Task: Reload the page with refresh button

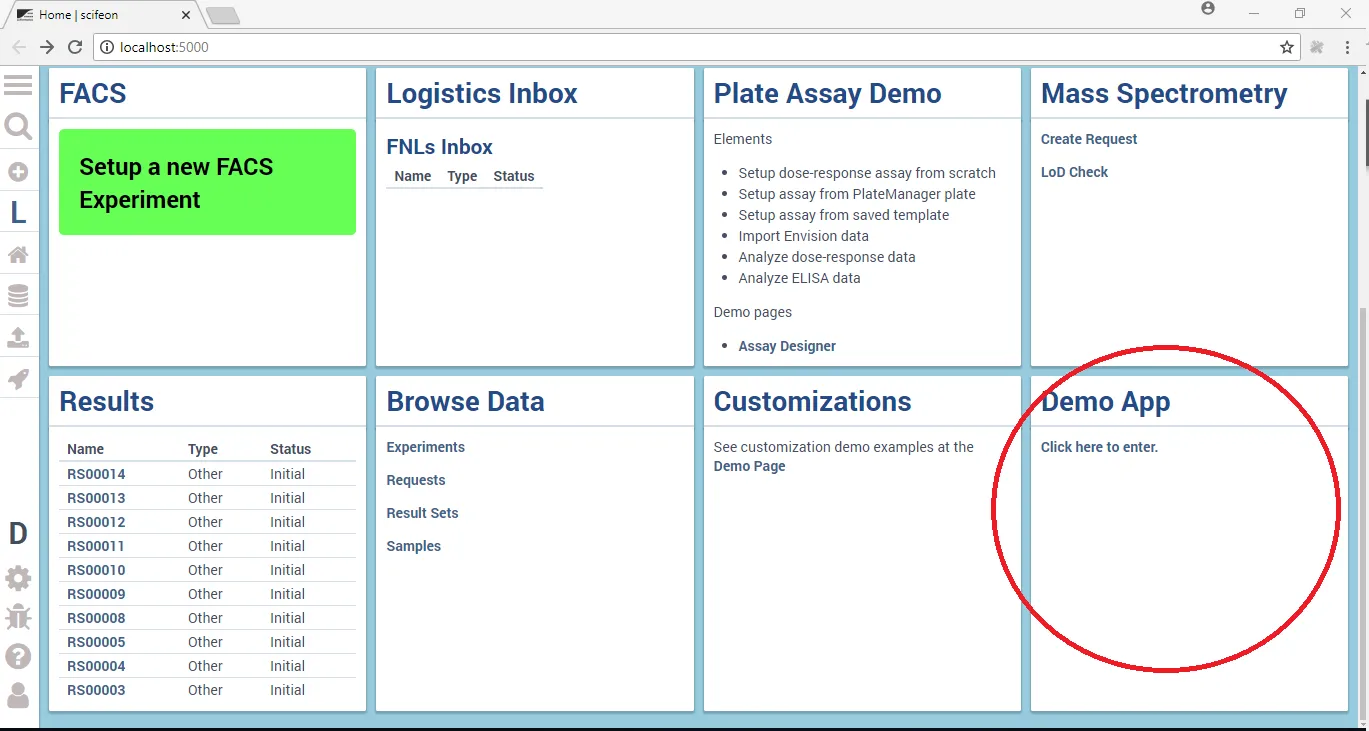Action: pyautogui.click(x=75, y=47)
